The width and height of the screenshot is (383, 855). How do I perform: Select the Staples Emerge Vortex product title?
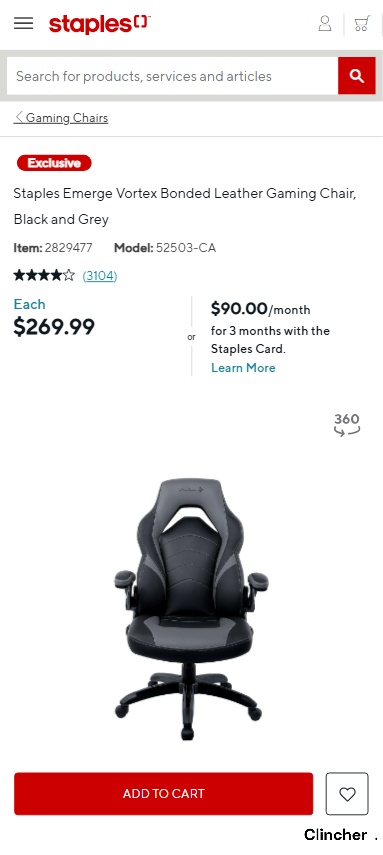185,206
